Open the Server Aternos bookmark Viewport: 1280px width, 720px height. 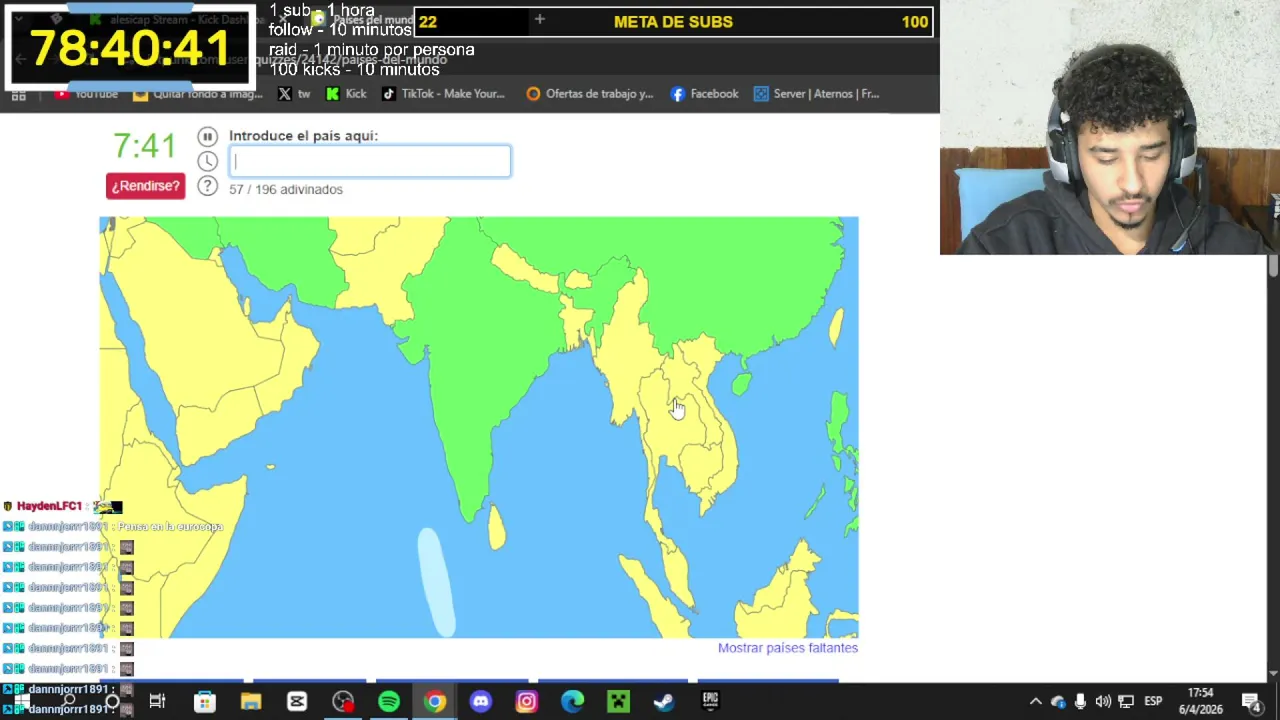817,94
